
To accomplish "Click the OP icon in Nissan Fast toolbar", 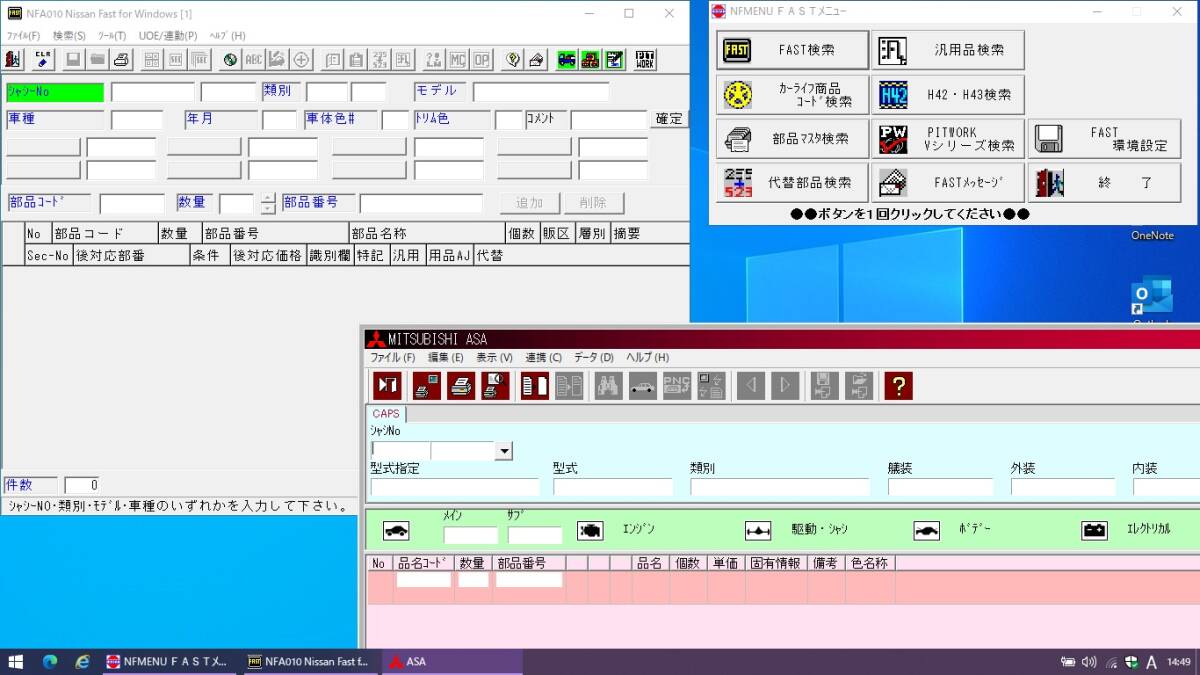I will click(x=482, y=59).
